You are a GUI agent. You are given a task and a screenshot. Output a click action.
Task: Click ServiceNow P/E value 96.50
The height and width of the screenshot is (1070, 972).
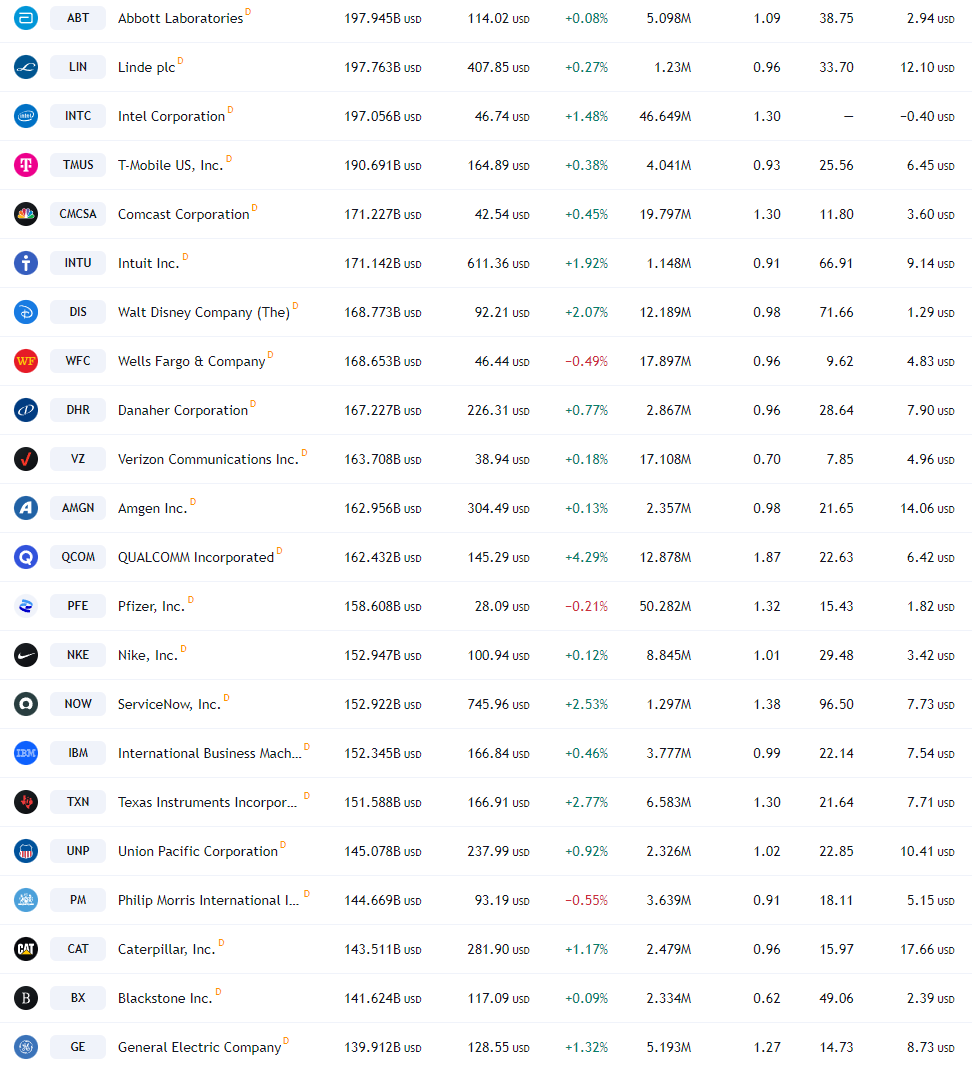pos(836,704)
